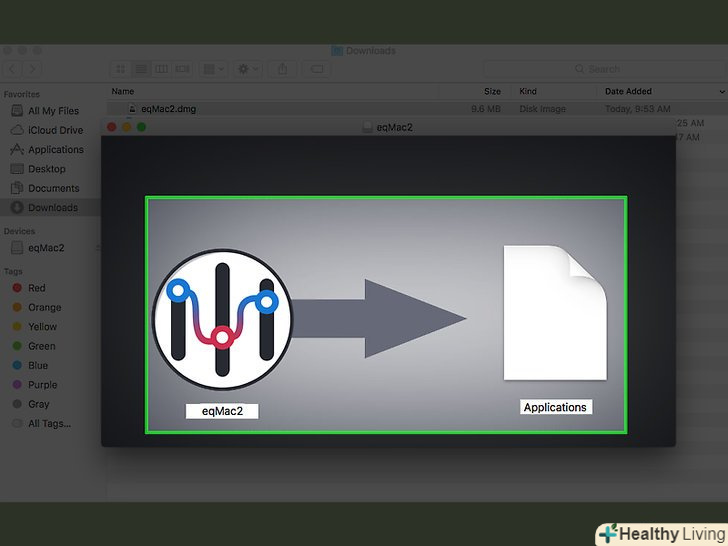Switch Finder to column view
The height and width of the screenshot is (546, 728).
pyautogui.click(x=161, y=69)
